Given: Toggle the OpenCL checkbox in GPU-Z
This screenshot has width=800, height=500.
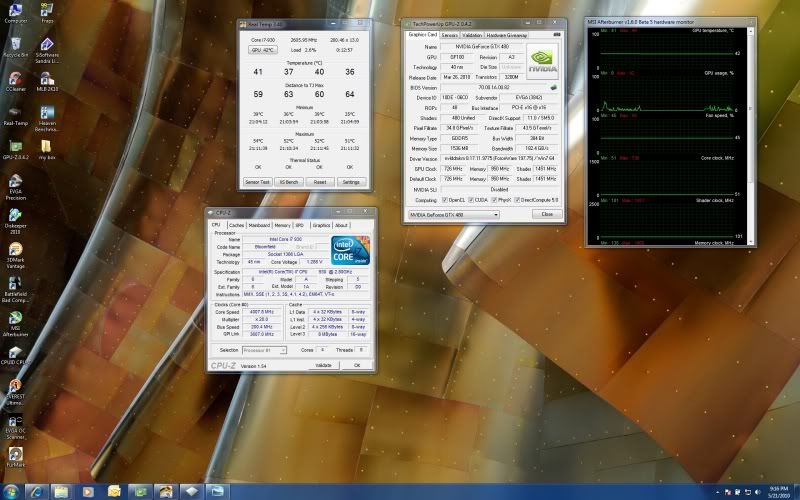Looking at the screenshot, I should point(444,200).
